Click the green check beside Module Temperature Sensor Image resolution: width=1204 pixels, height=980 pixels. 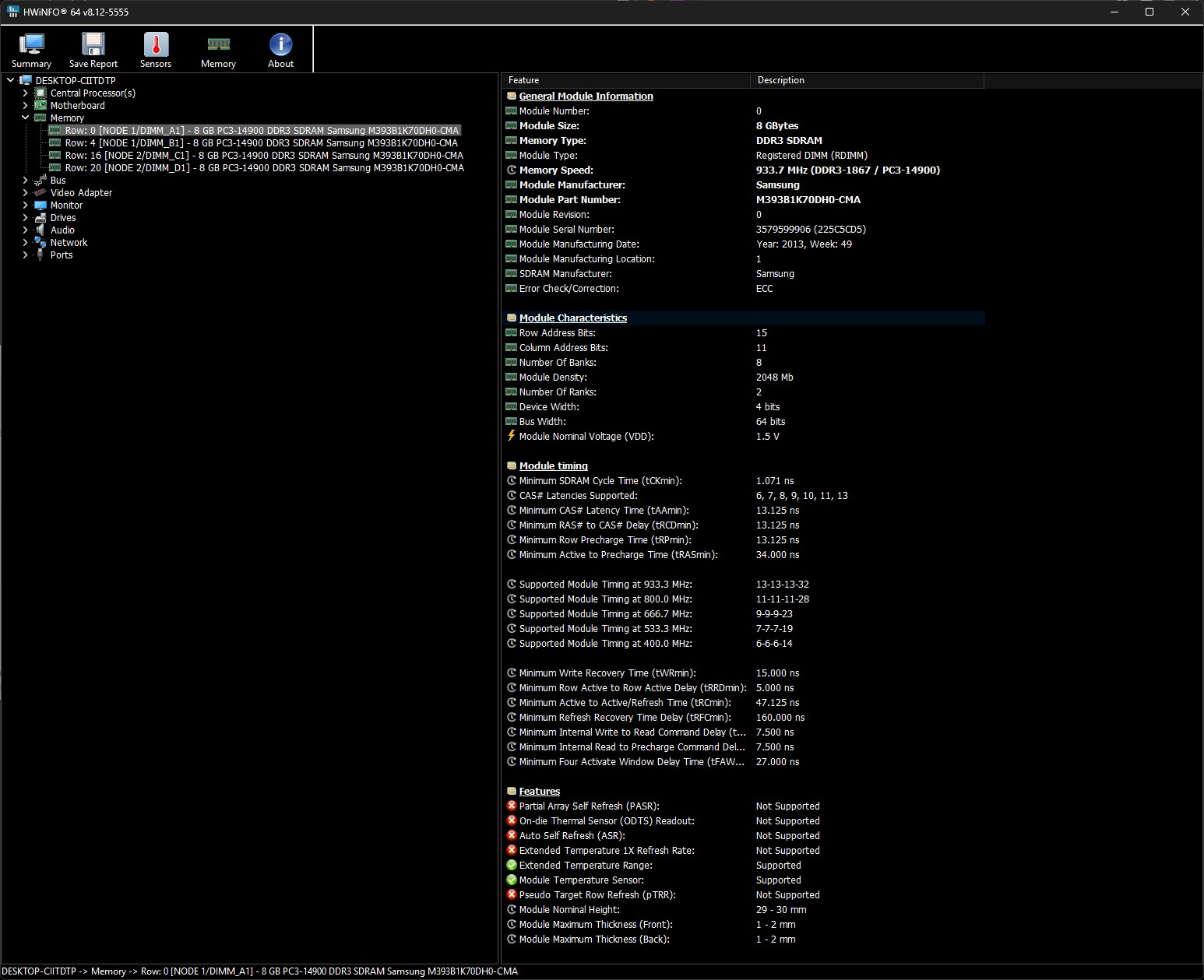[512, 880]
